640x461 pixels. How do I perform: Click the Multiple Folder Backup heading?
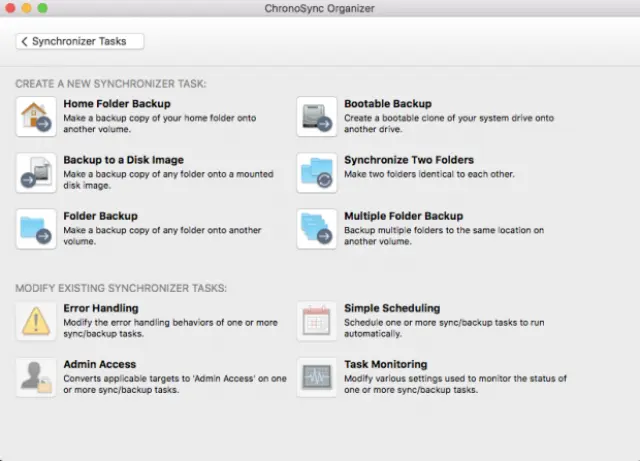[x=404, y=216]
